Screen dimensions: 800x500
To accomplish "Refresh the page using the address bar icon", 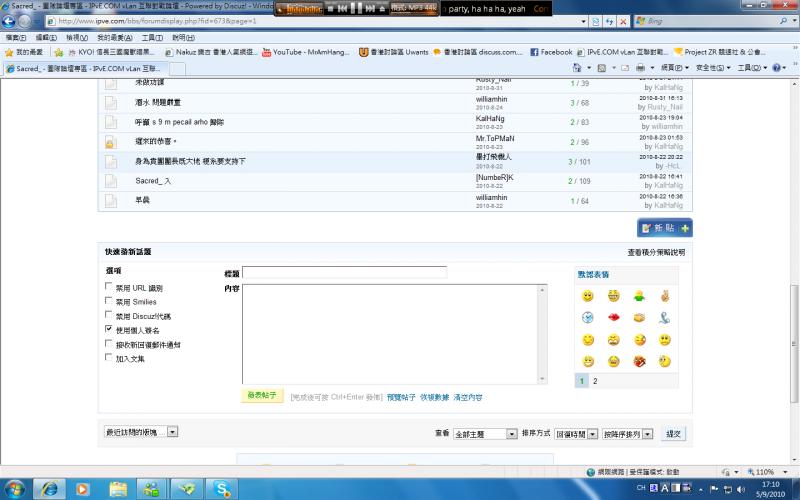I will pyautogui.click(x=610, y=21).
